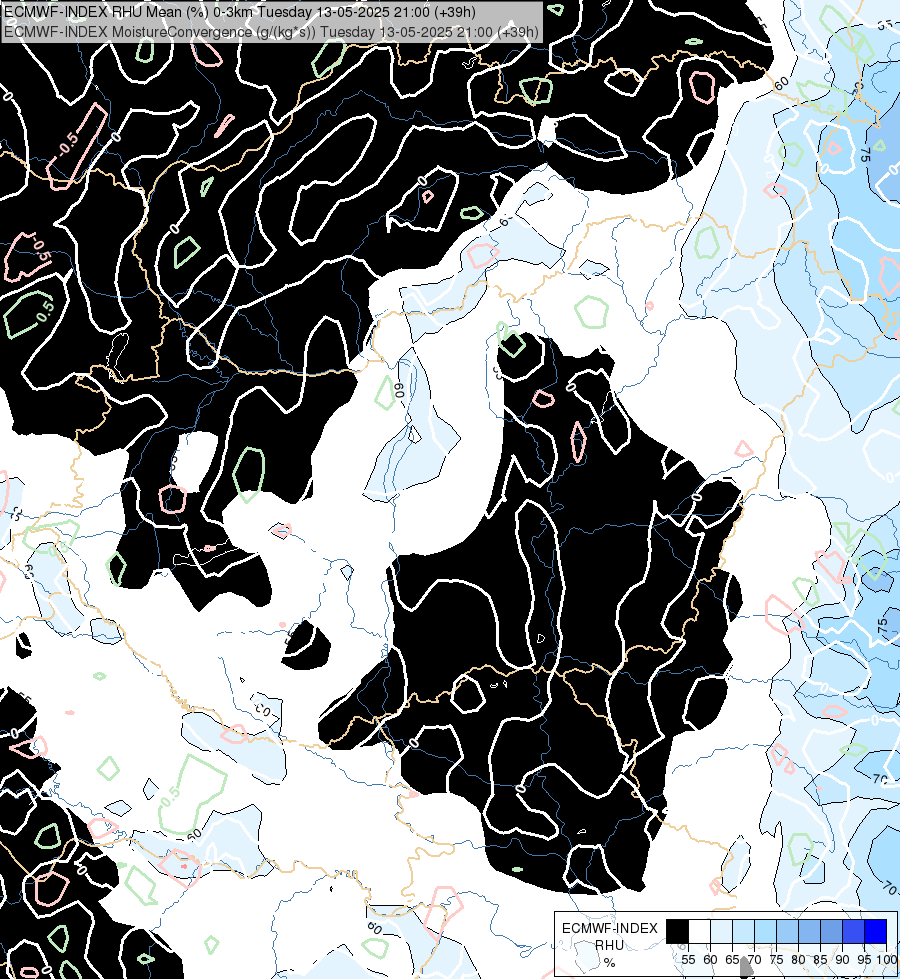This screenshot has height=979, width=900.
Task: Pick the white 55-60 legend swatch
Action: point(700,931)
